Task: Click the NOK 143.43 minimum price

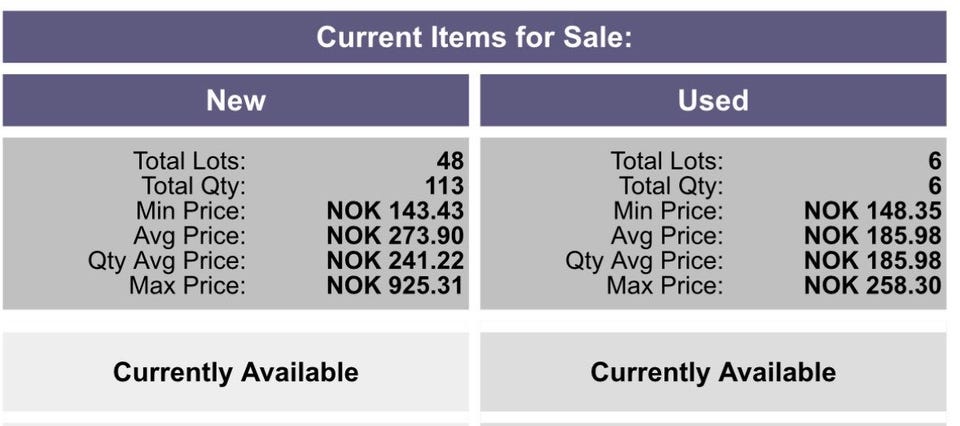Action: 395,211
